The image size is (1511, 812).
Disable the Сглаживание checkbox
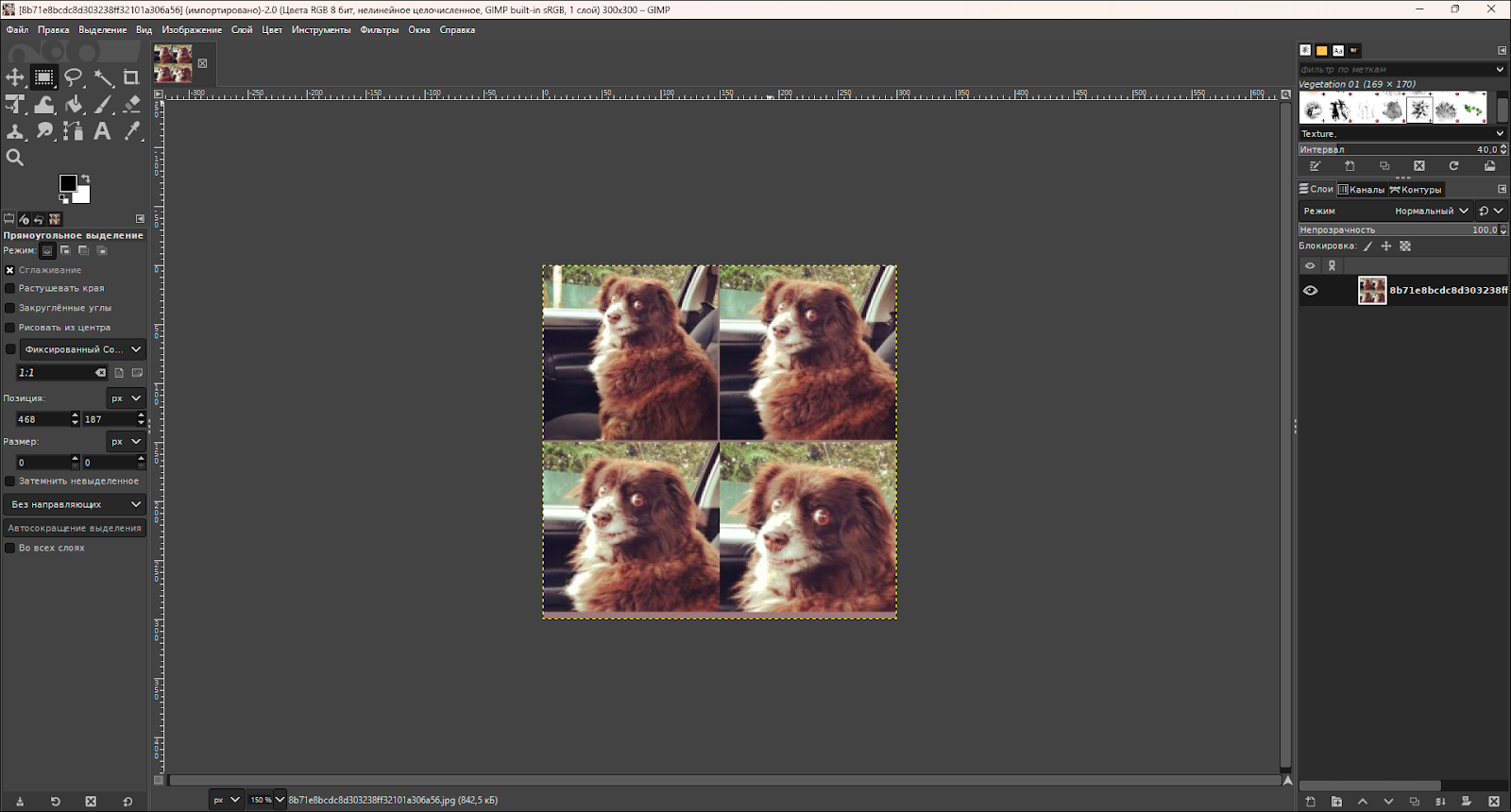pos(10,270)
